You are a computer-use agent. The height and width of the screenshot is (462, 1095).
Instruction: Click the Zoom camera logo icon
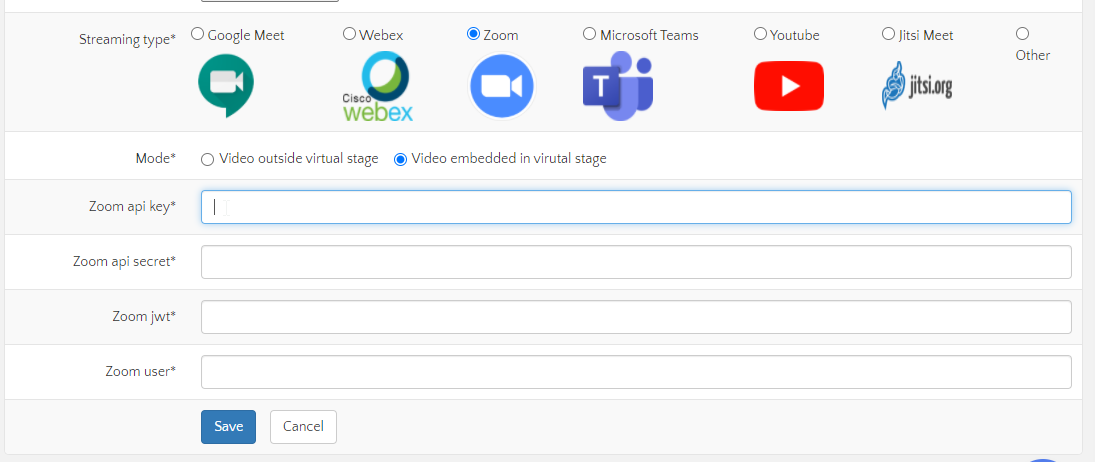coord(502,87)
